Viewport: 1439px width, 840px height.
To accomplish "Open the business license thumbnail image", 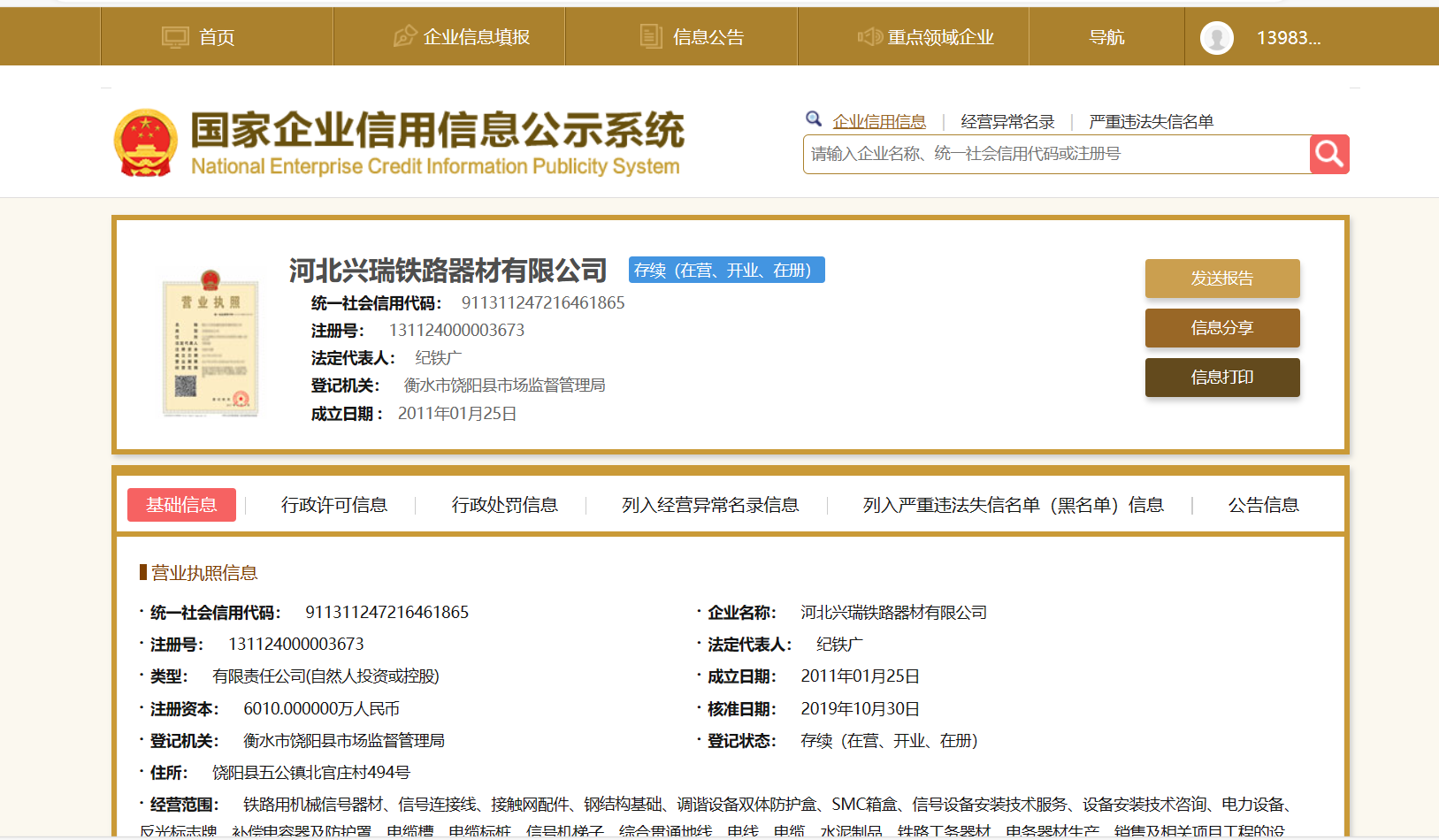I will click(210, 343).
